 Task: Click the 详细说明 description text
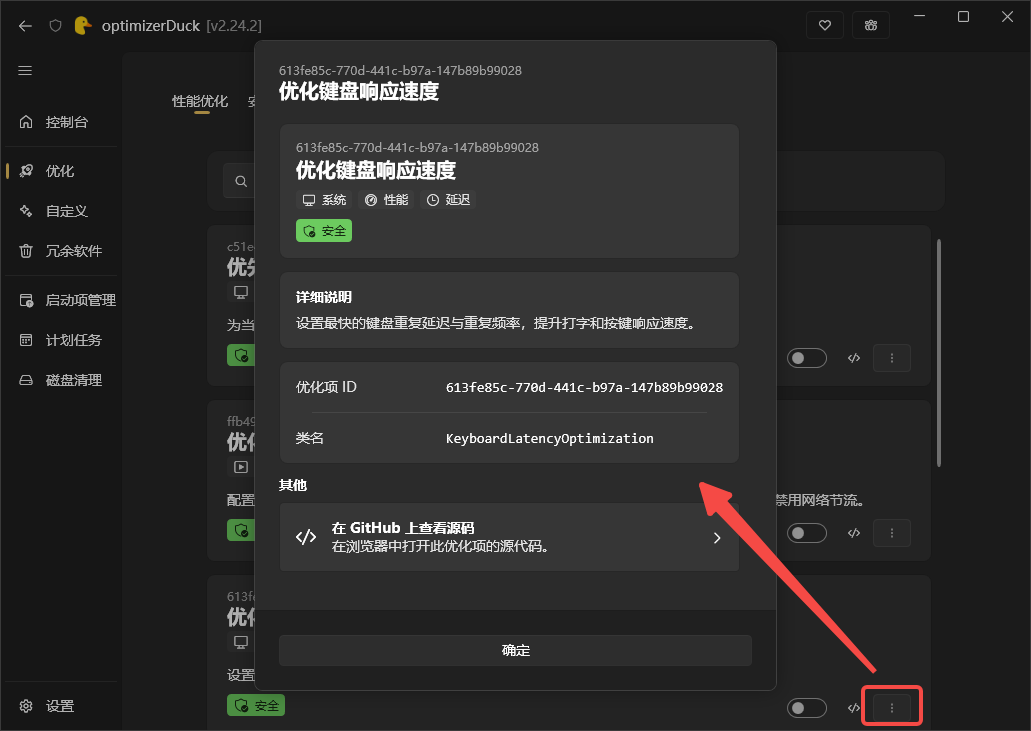(496, 323)
